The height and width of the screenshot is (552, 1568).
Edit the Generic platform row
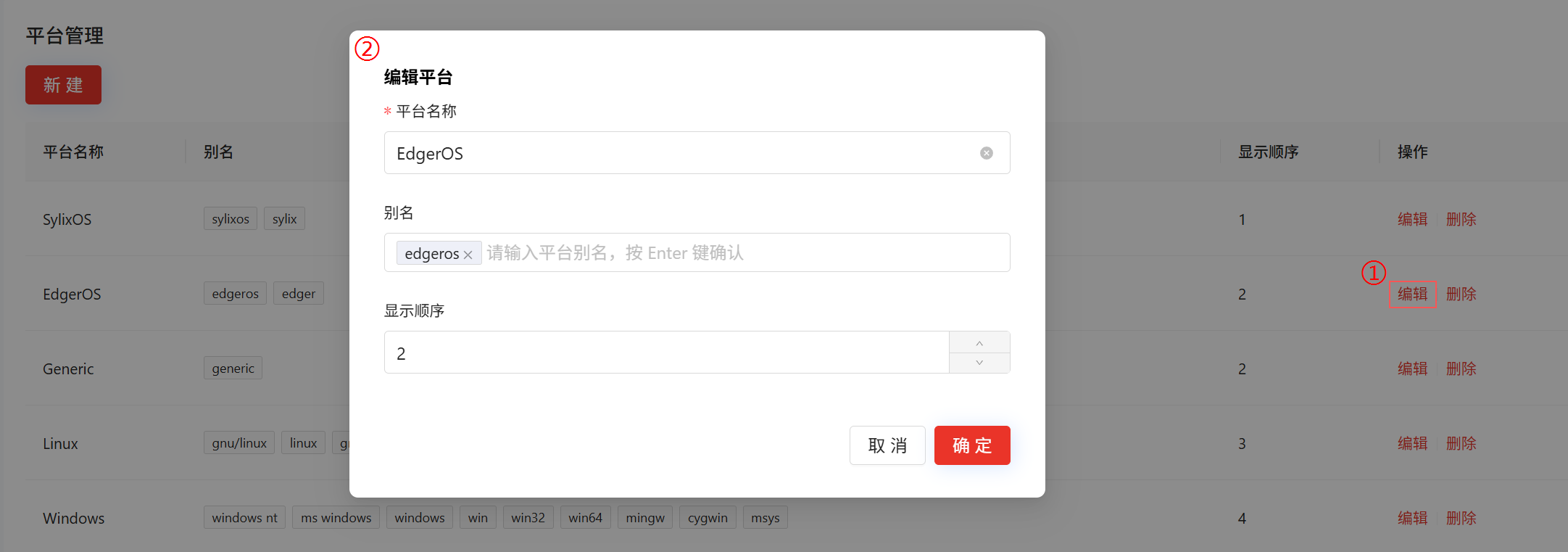point(1411,368)
